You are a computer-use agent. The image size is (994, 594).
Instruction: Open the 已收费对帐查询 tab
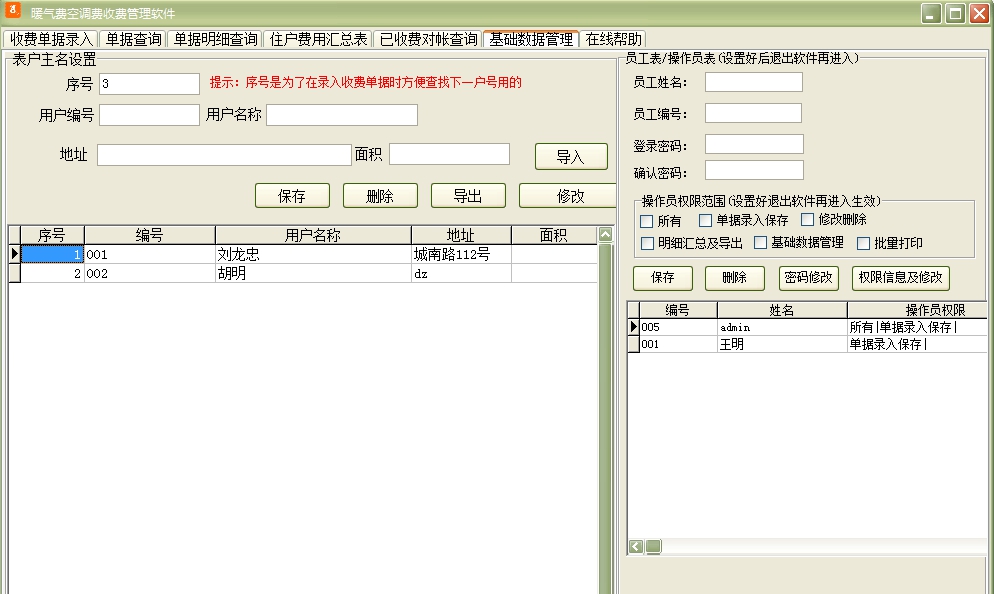point(428,38)
